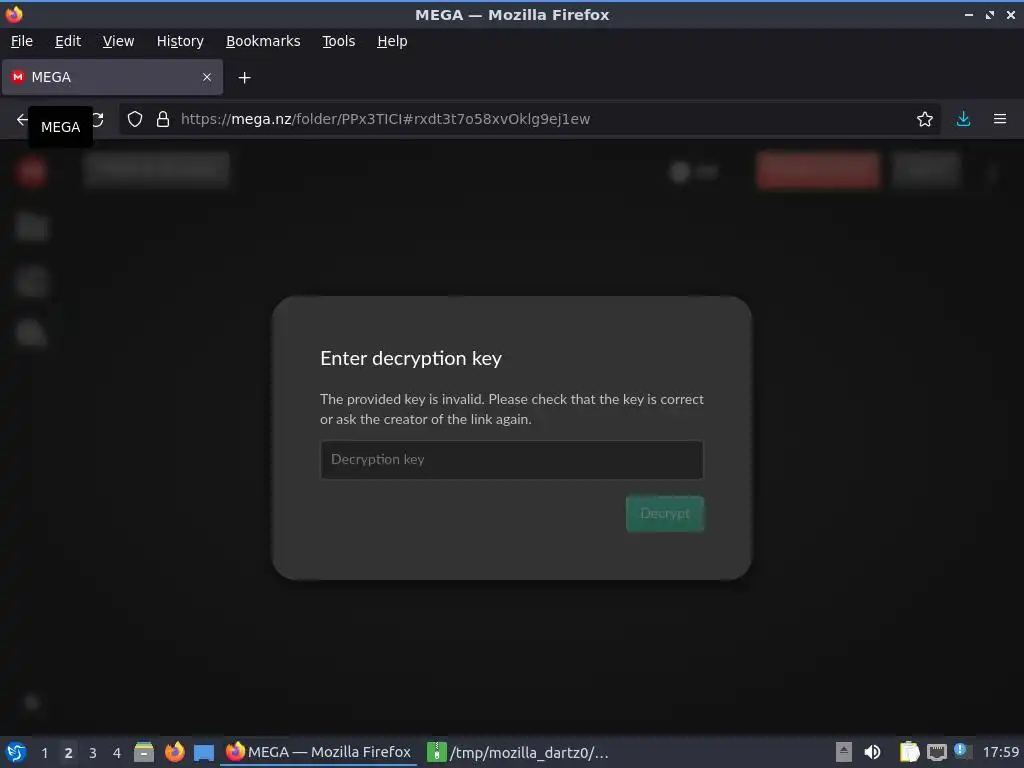This screenshot has height=768, width=1024.
Task: Reload the page
Action: 97,120
